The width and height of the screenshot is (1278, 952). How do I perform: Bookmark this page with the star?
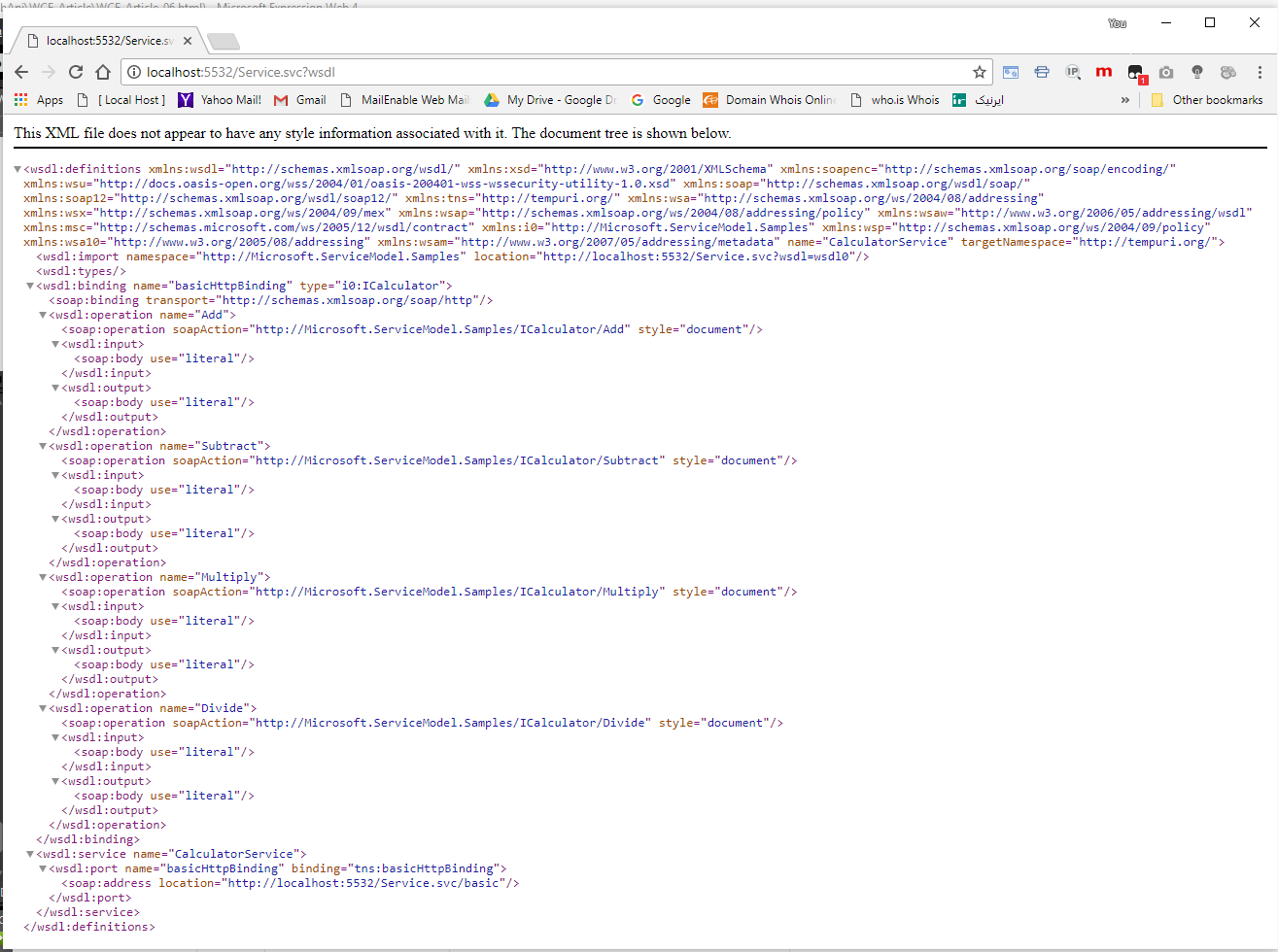click(980, 71)
